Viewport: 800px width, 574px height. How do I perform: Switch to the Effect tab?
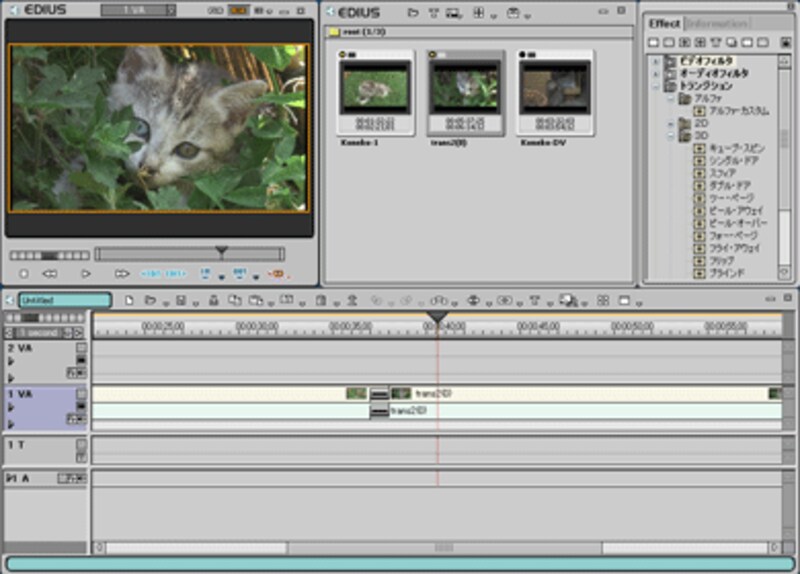coord(664,23)
